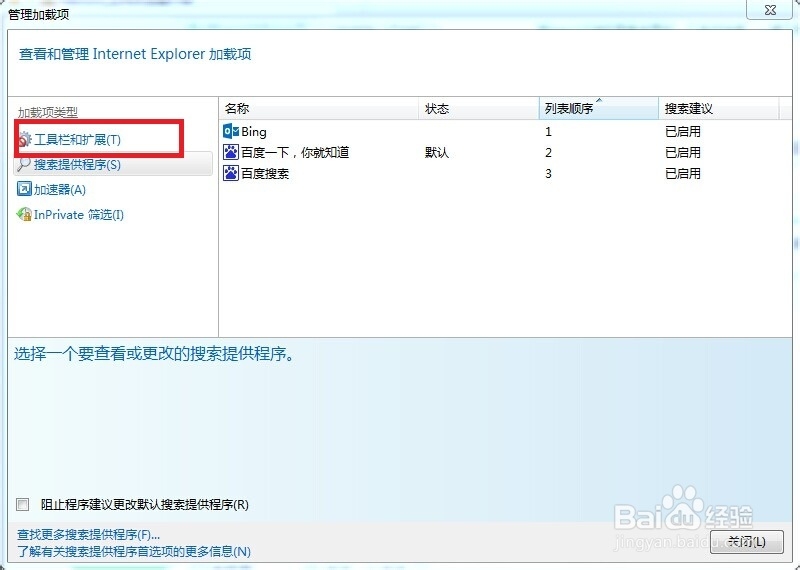Open 加速器(A) add-on type
The height and width of the screenshot is (570, 800).
click(60, 189)
